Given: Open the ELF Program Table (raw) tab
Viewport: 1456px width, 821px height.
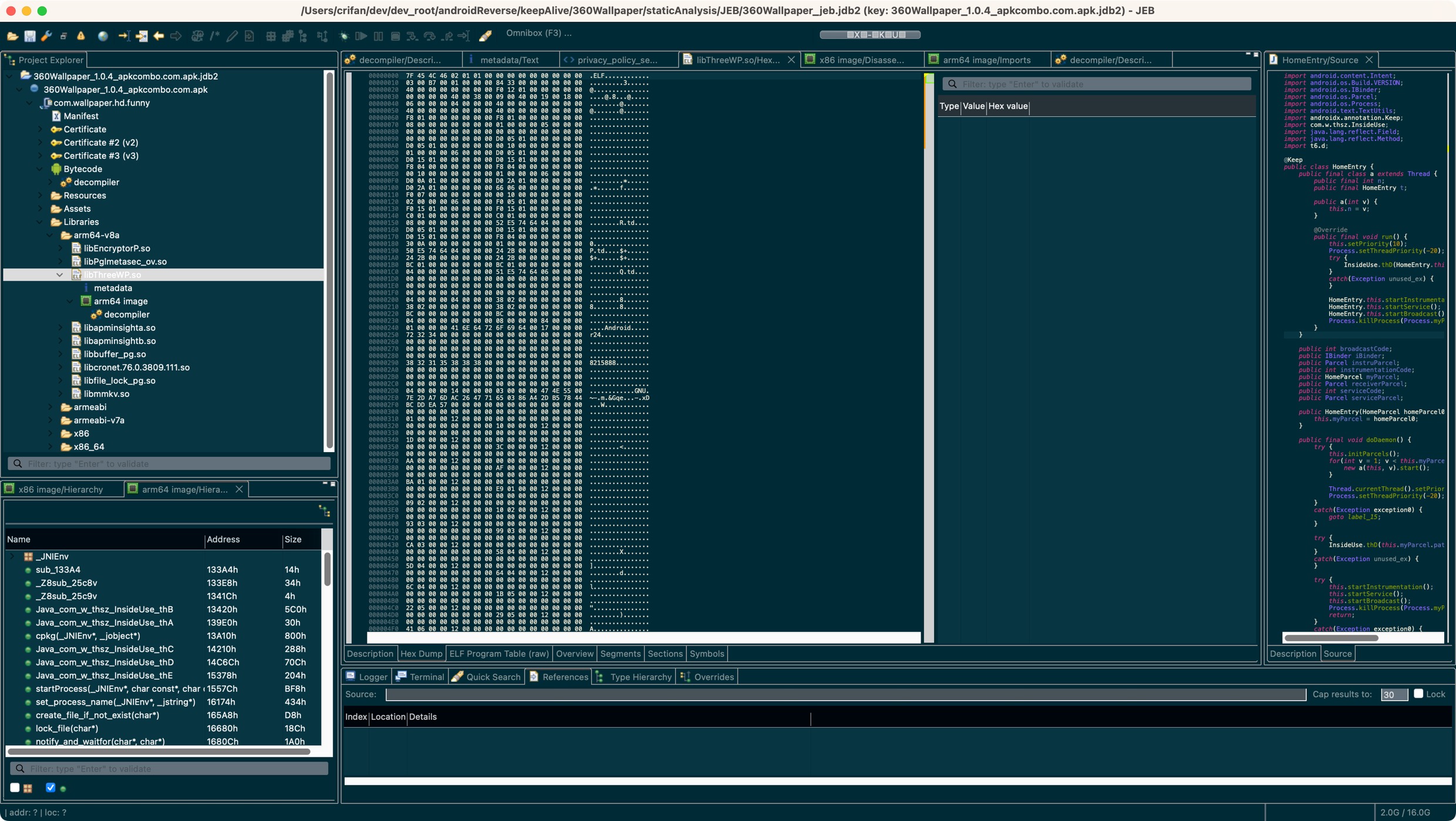Looking at the screenshot, I should pos(499,654).
